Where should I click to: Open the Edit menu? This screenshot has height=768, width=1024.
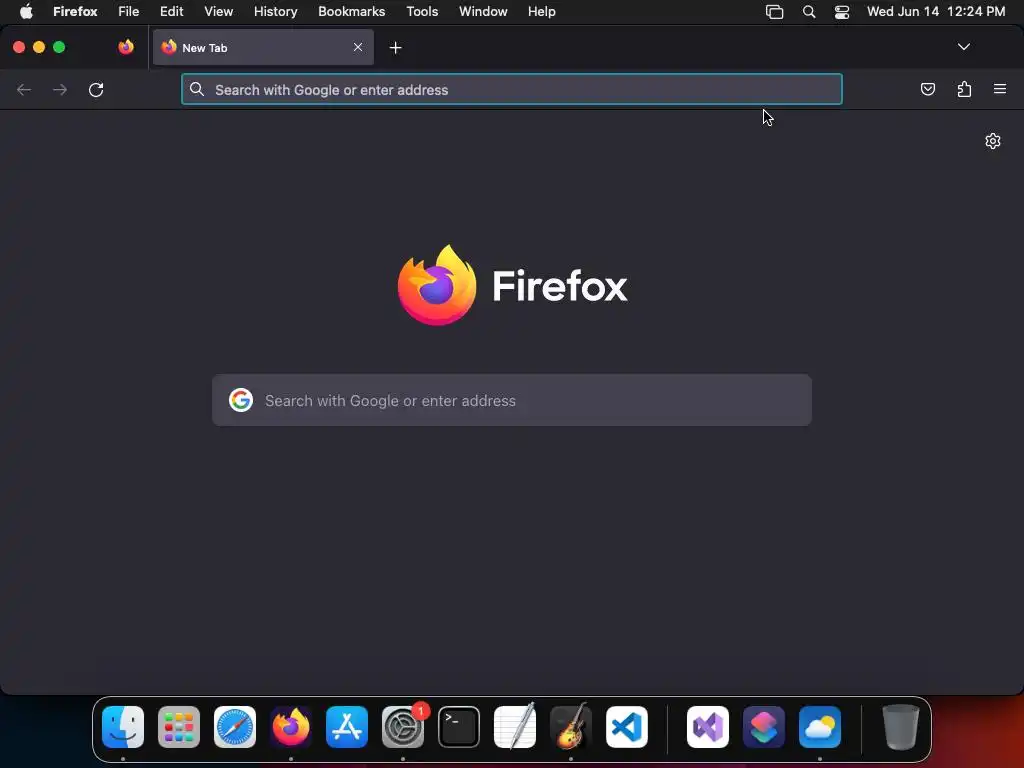[x=172, y=12]
